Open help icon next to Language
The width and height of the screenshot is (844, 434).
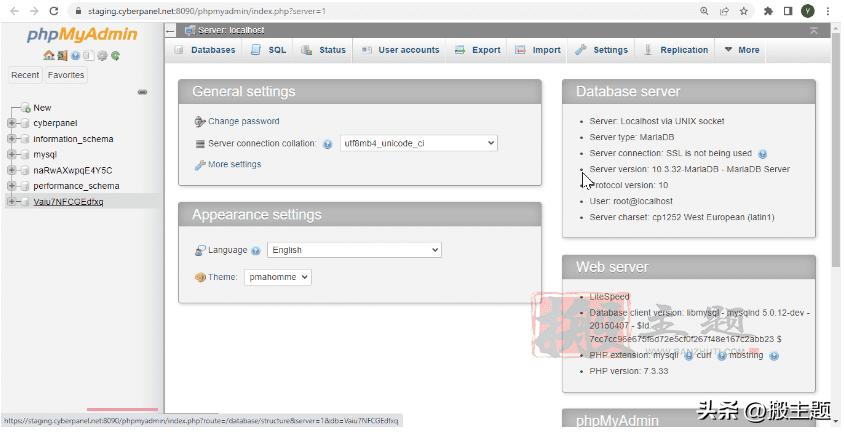pyautogui.click(x=256, y=250)
